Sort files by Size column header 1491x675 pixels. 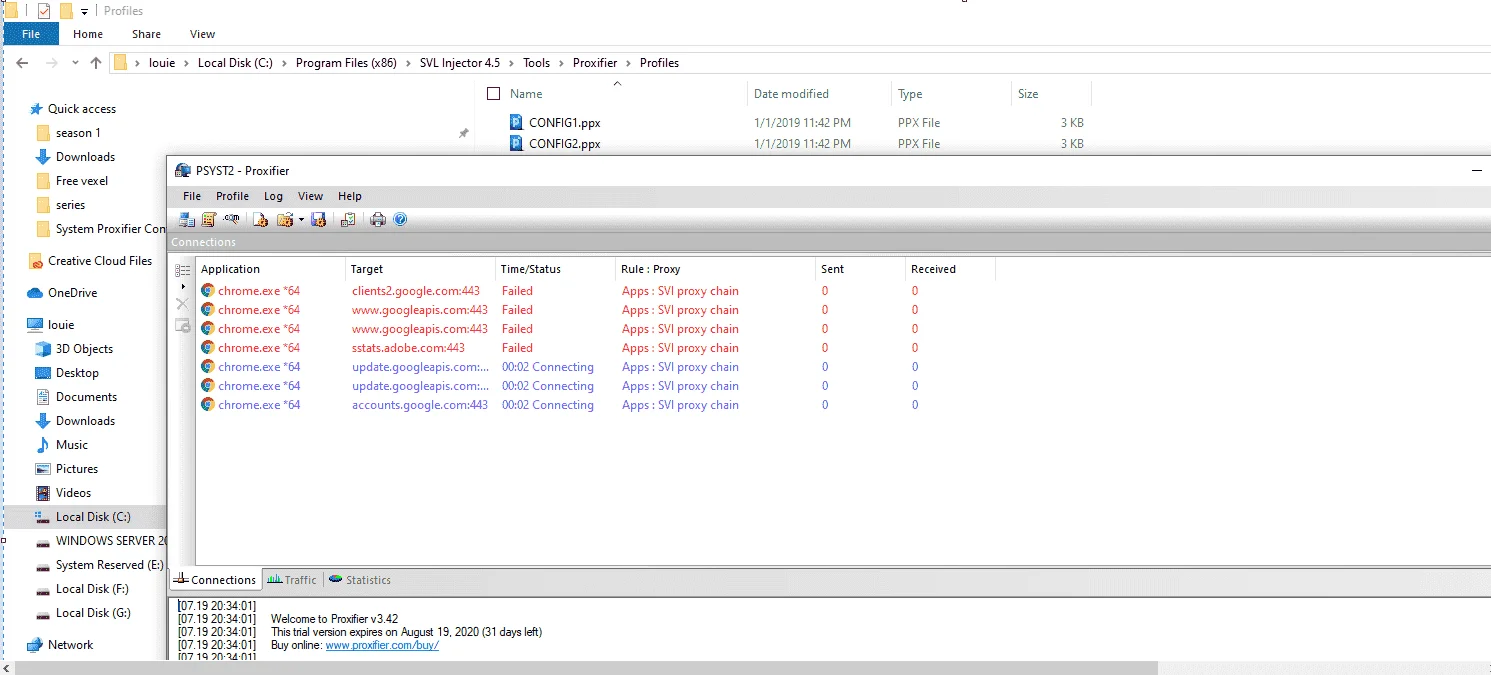(1051, 94)
